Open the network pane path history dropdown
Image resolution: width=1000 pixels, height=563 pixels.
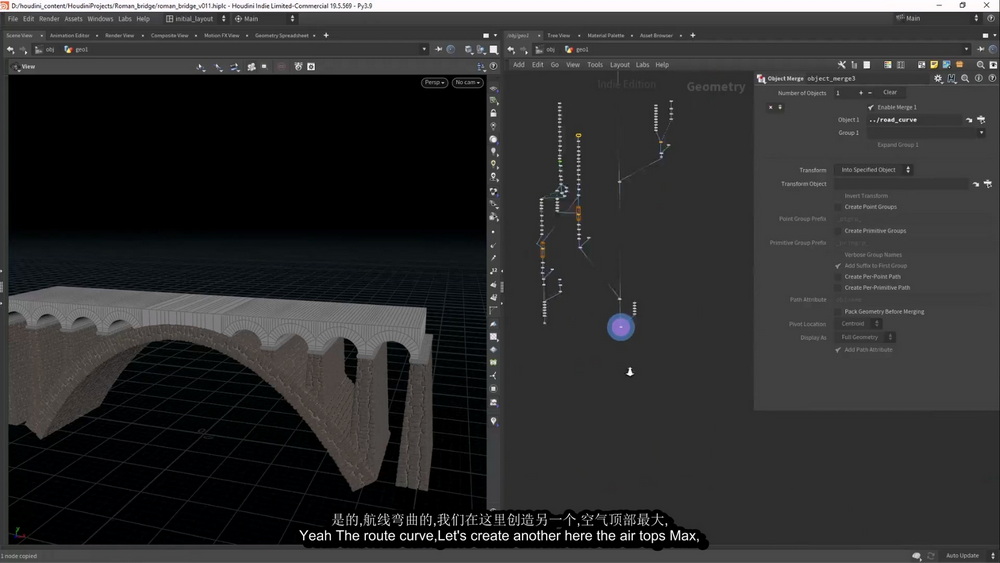966,49
